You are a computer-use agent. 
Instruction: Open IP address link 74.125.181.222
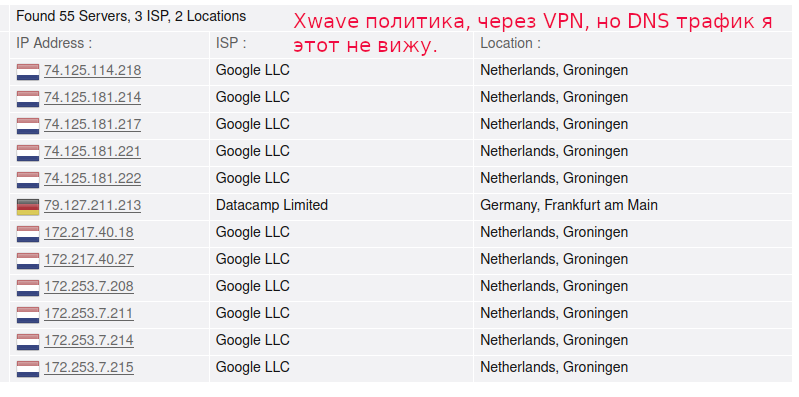click(x=93, y=178)
